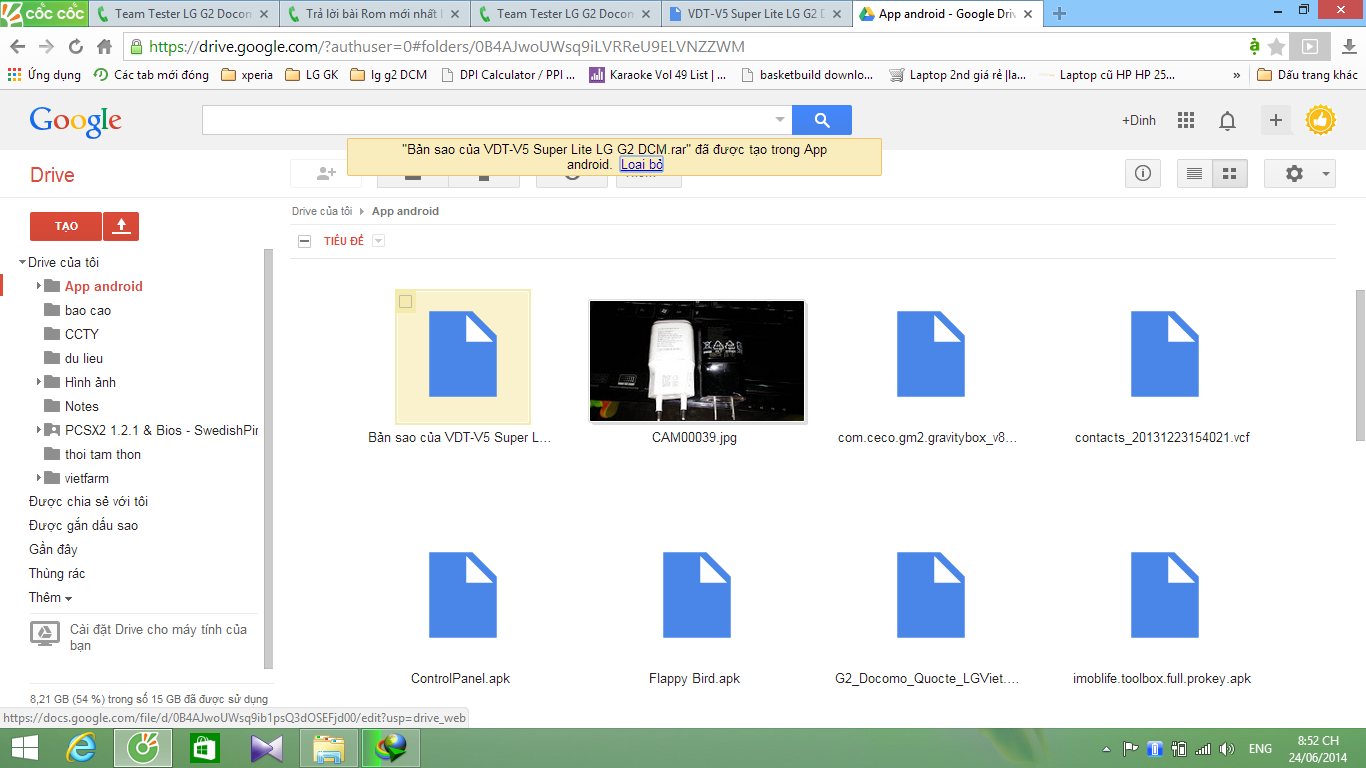Open the settings gear dropdown

(1300, 173)
